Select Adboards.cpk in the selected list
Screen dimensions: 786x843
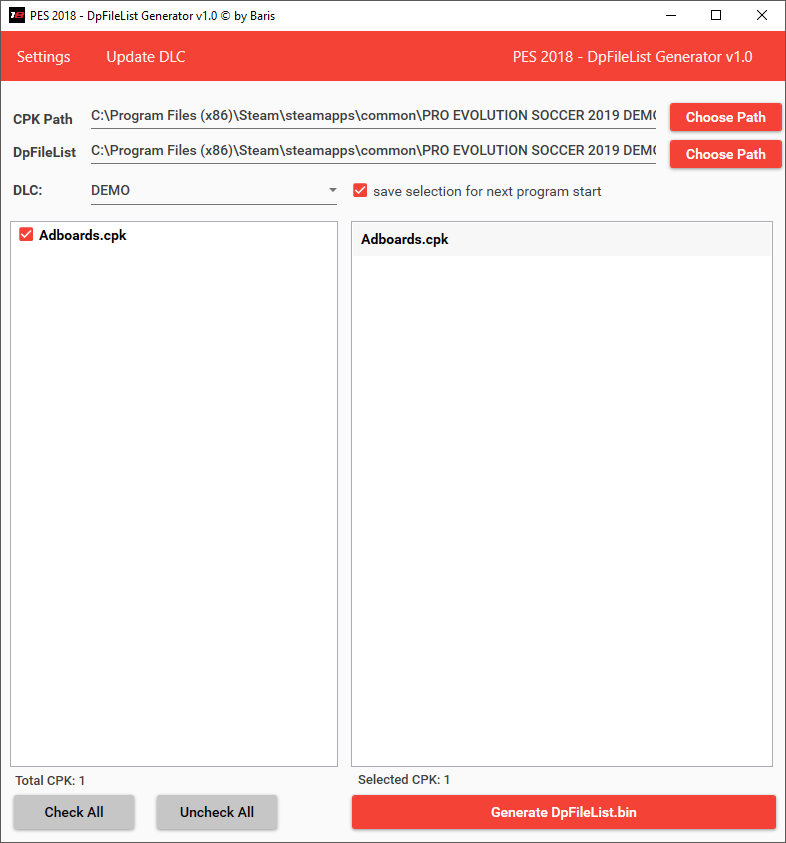click(562, 239)
